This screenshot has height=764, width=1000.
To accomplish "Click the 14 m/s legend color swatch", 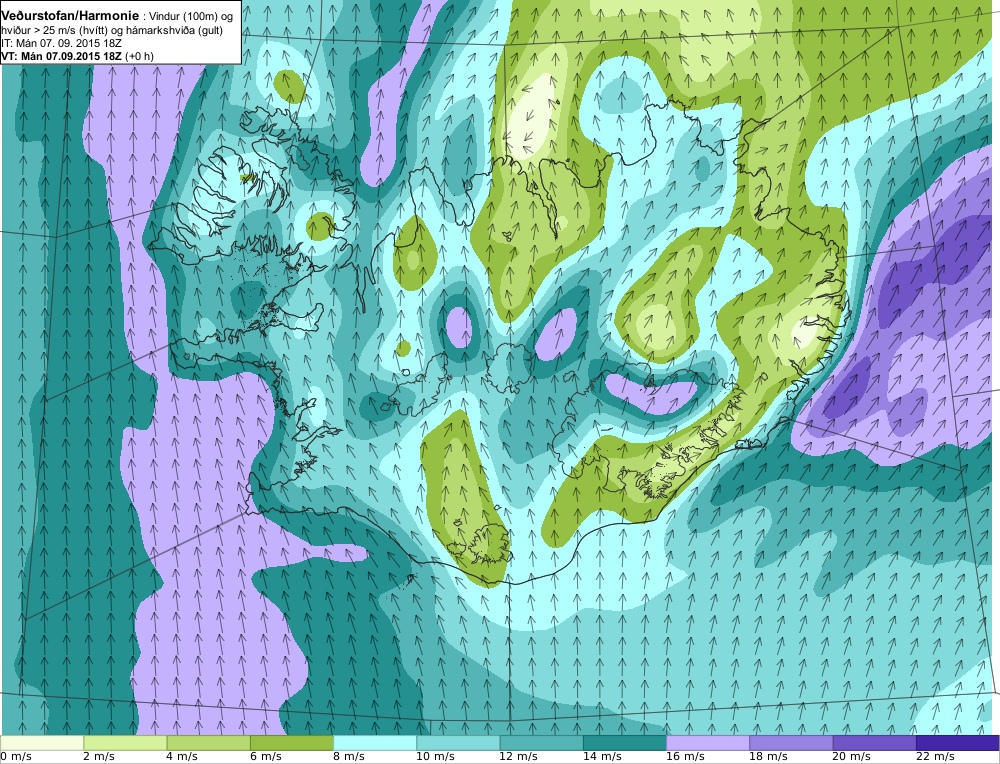I will pos(624,743).
